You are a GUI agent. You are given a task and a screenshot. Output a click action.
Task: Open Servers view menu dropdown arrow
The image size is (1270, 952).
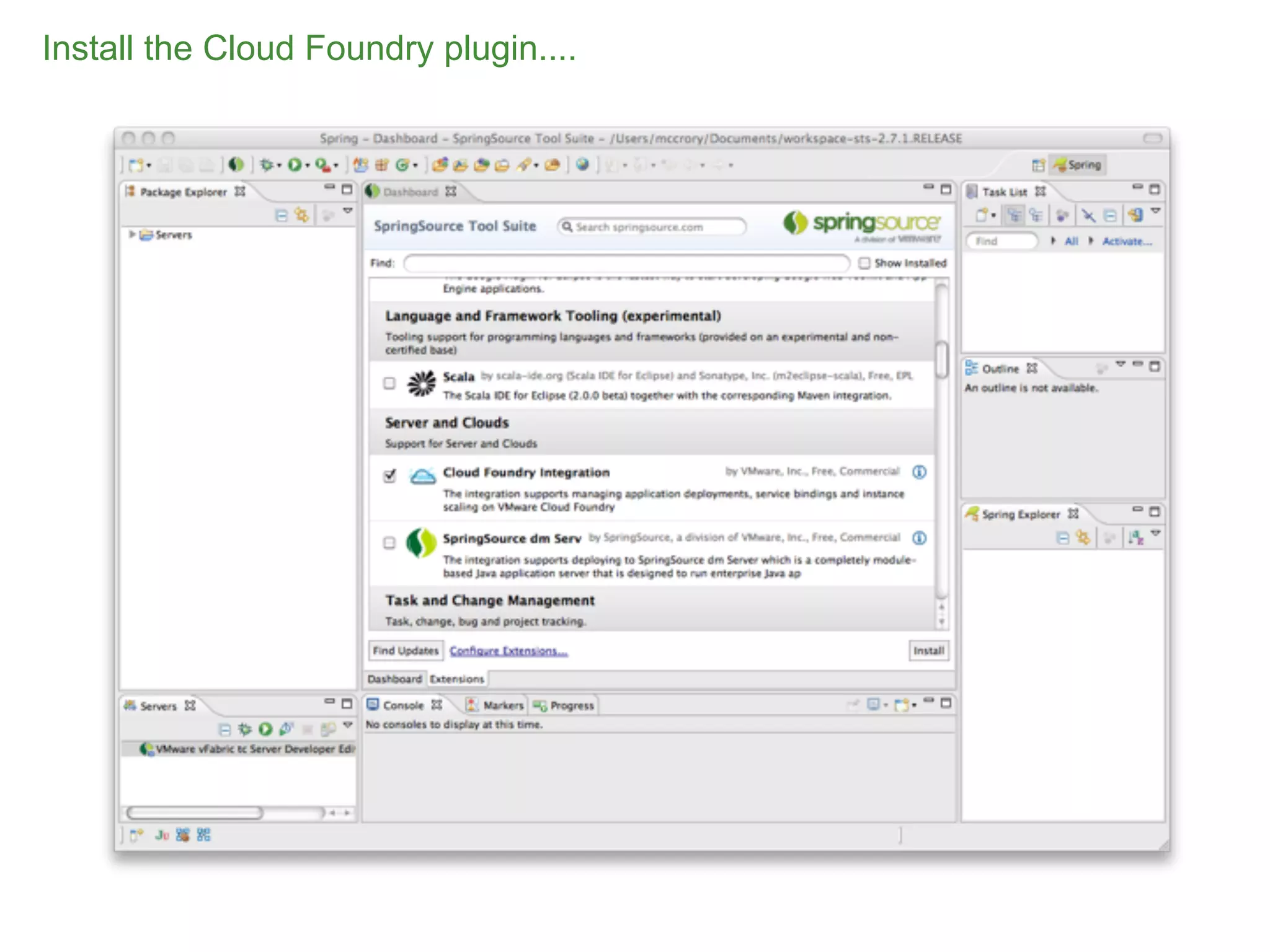pyautogui.click(x=348, y=725)
